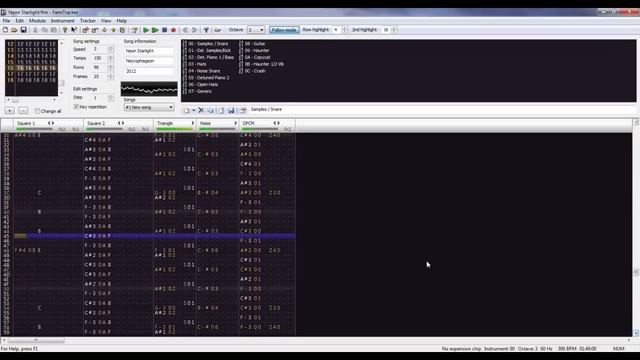This screenshot has width=640, height=360.
Task: Enable the Change all checkbox
Action: point(38,111)
